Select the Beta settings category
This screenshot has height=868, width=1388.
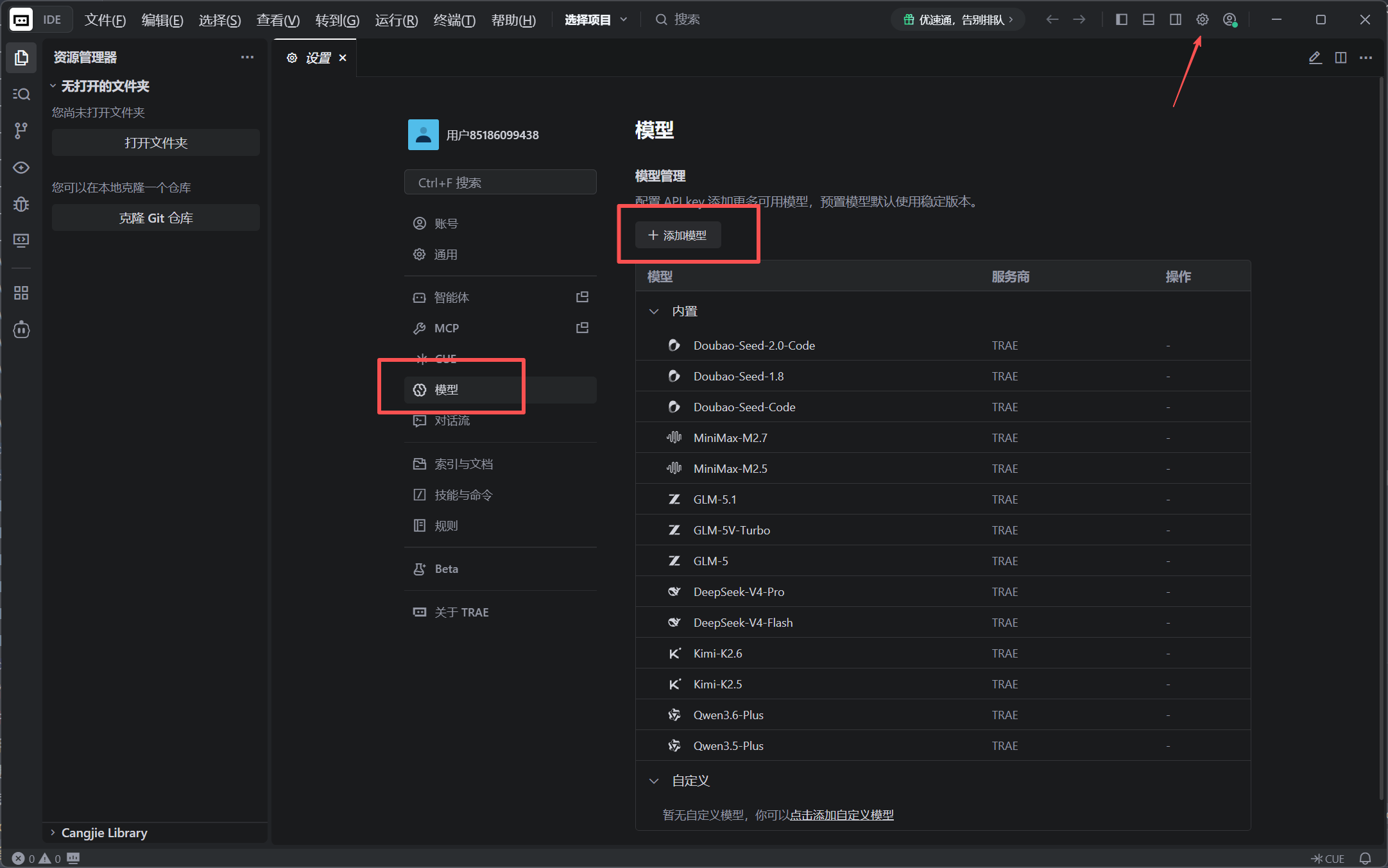click(x=500, y=568)
